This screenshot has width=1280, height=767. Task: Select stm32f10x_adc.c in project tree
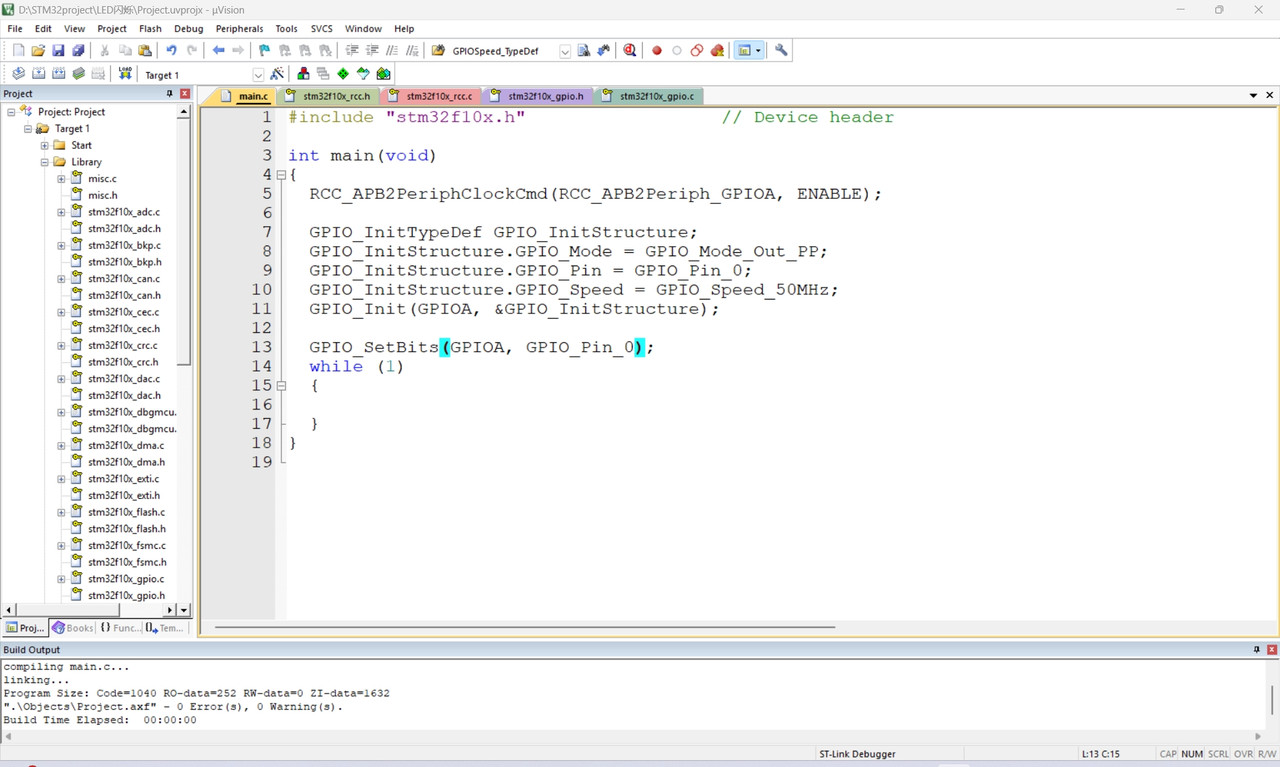pos(123,212)
